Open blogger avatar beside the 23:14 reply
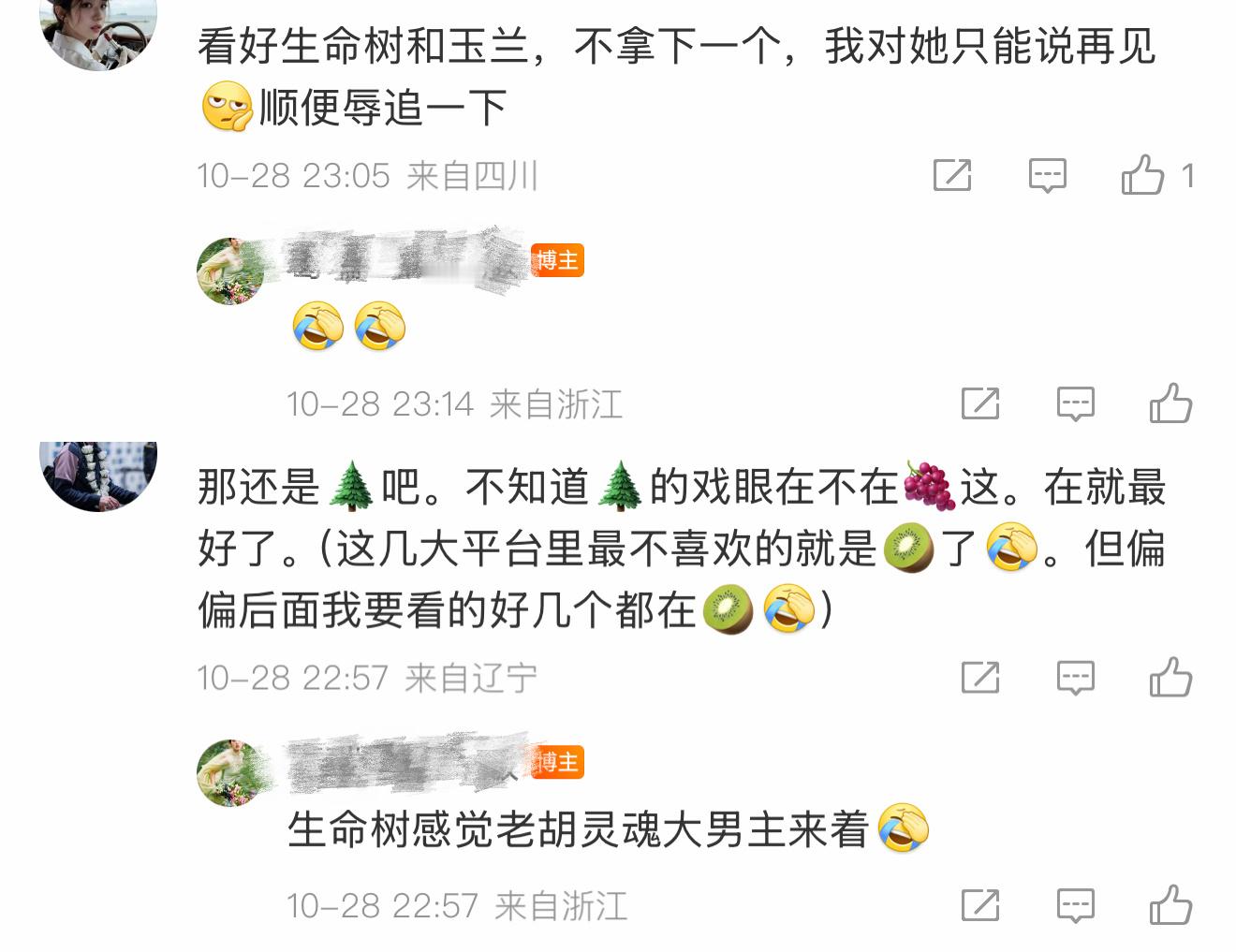This screenshot has height=952, width=1236. (230, 271)
